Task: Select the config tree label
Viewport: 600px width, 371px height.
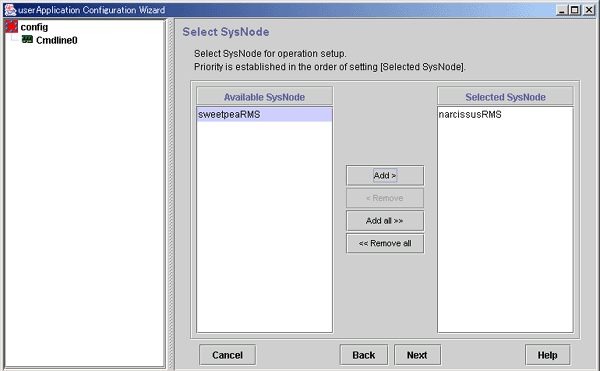Action: pos(34,27)
